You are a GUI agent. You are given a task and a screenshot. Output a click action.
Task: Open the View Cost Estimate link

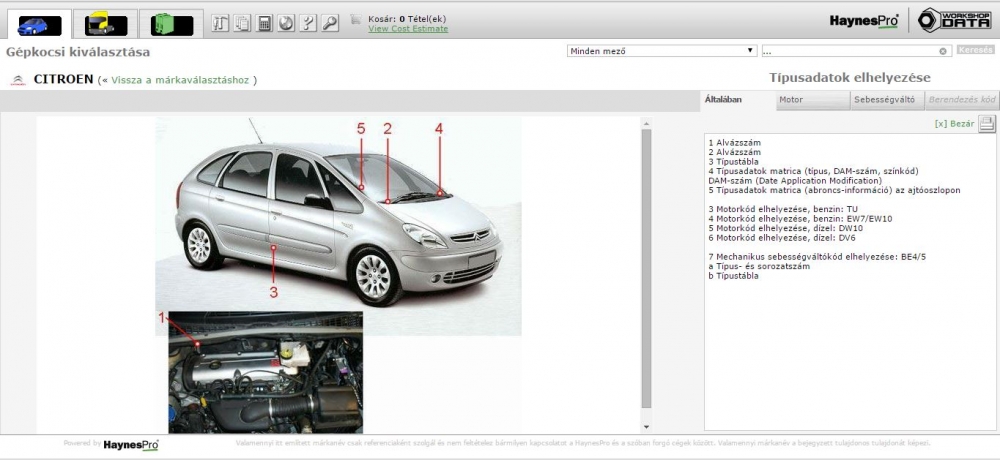[408, 29]
